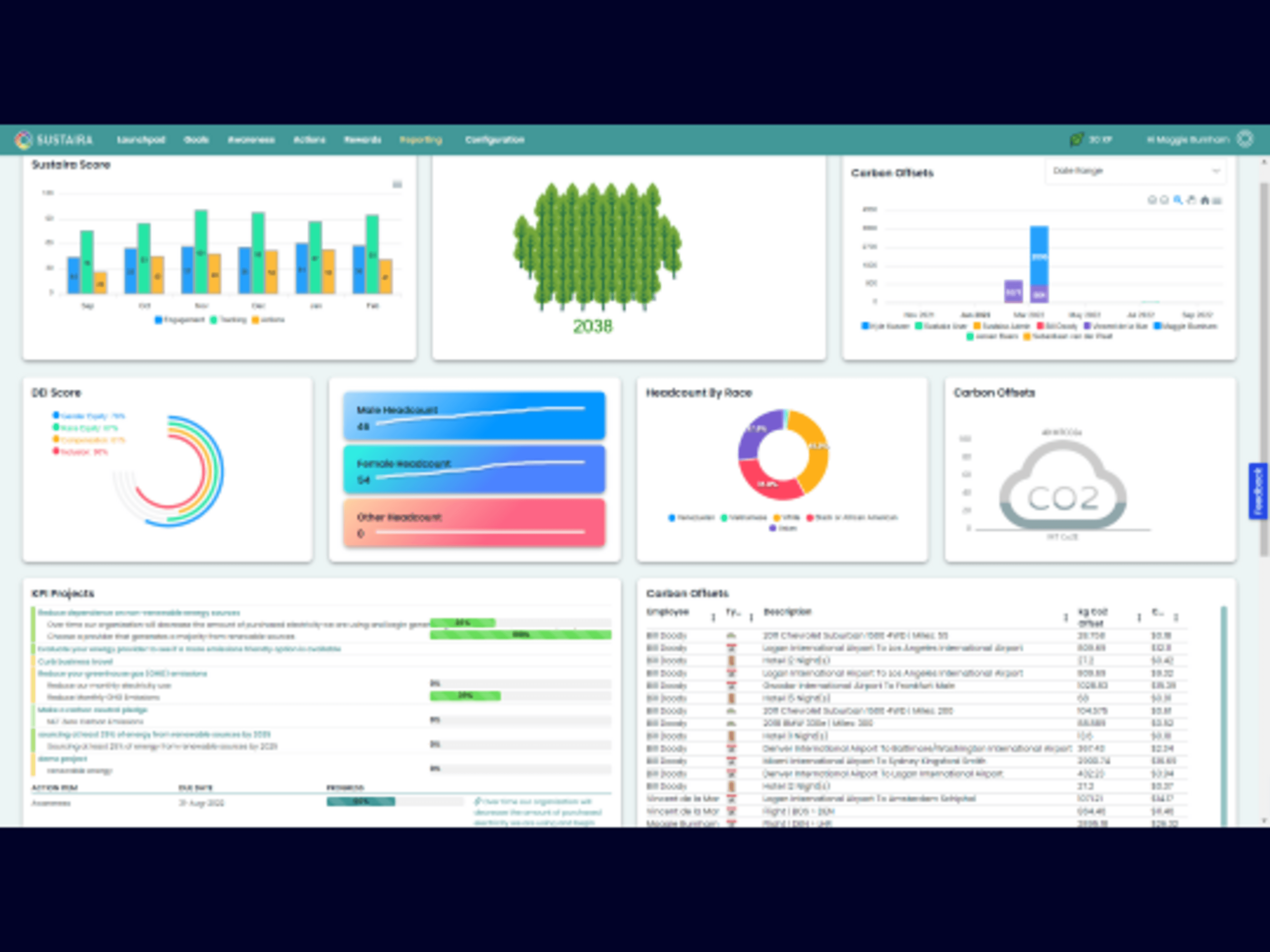Open the user profile avatar icon
Screen dimensions: 1270x952
click(1245, 139)
